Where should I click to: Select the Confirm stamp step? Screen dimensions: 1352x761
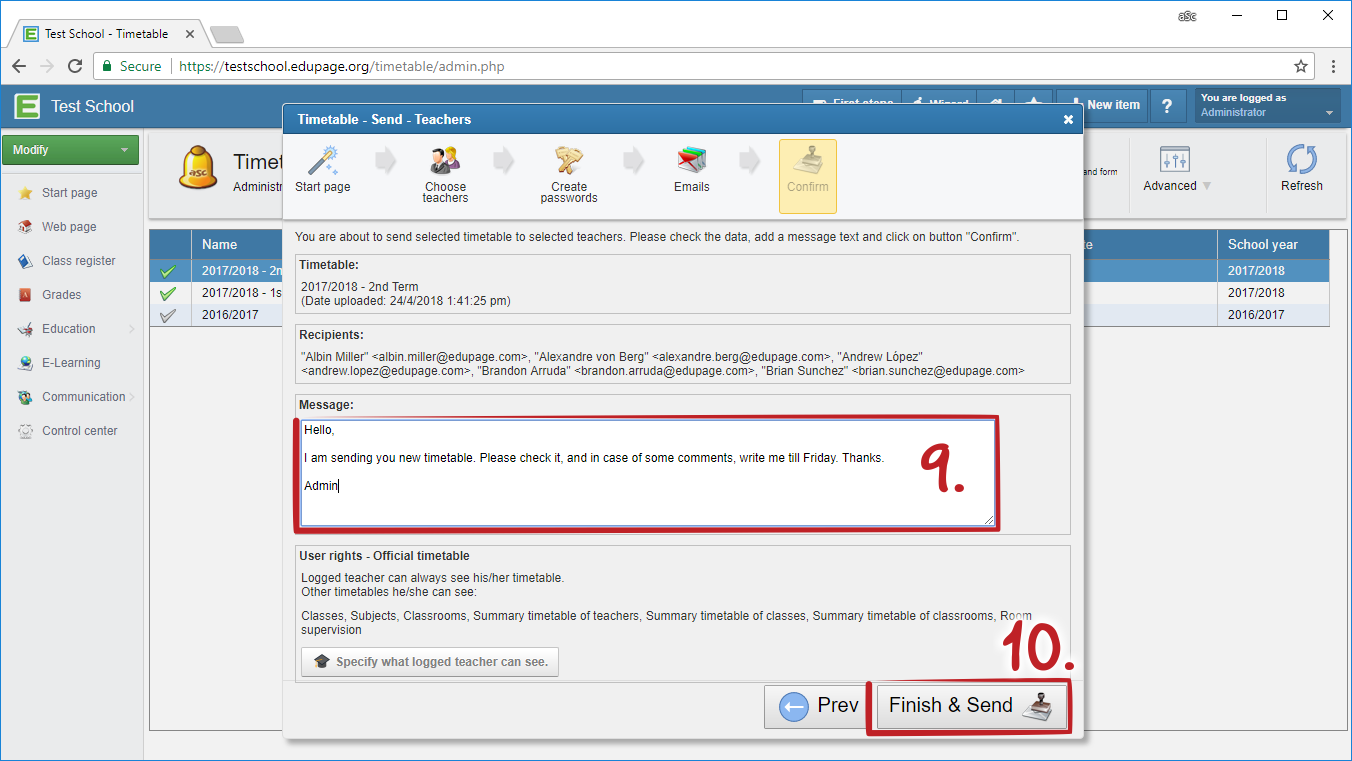[807, 162]
